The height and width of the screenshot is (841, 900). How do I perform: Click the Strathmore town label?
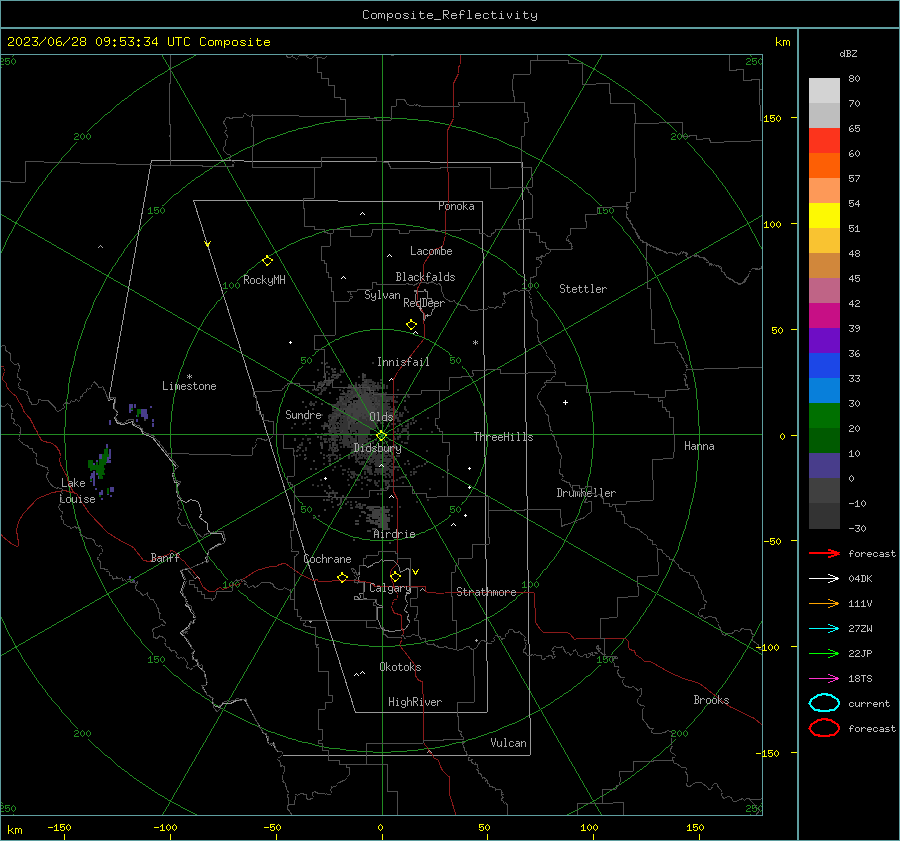tap(486, 592)
